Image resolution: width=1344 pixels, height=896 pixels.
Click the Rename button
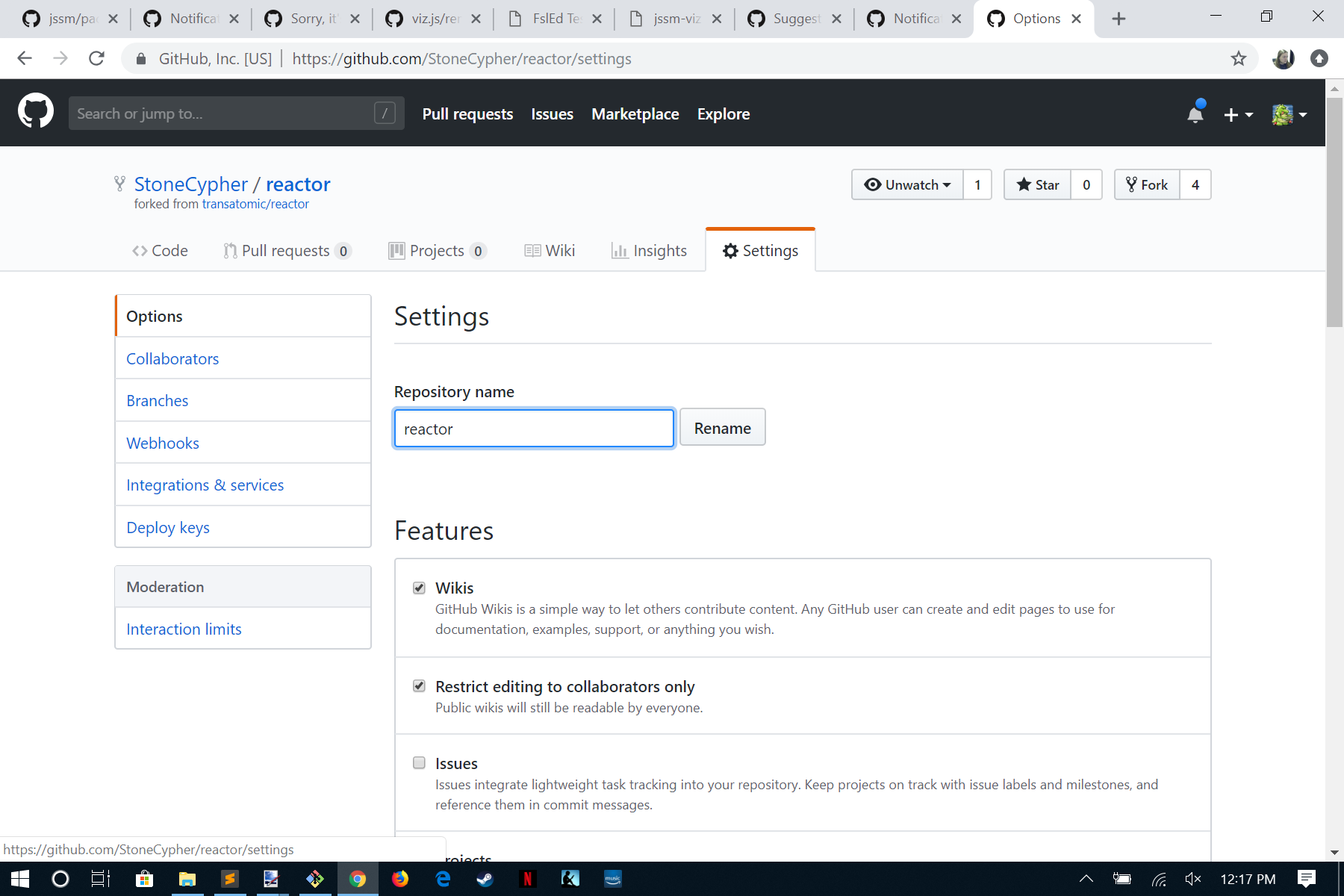pos(722,427)
